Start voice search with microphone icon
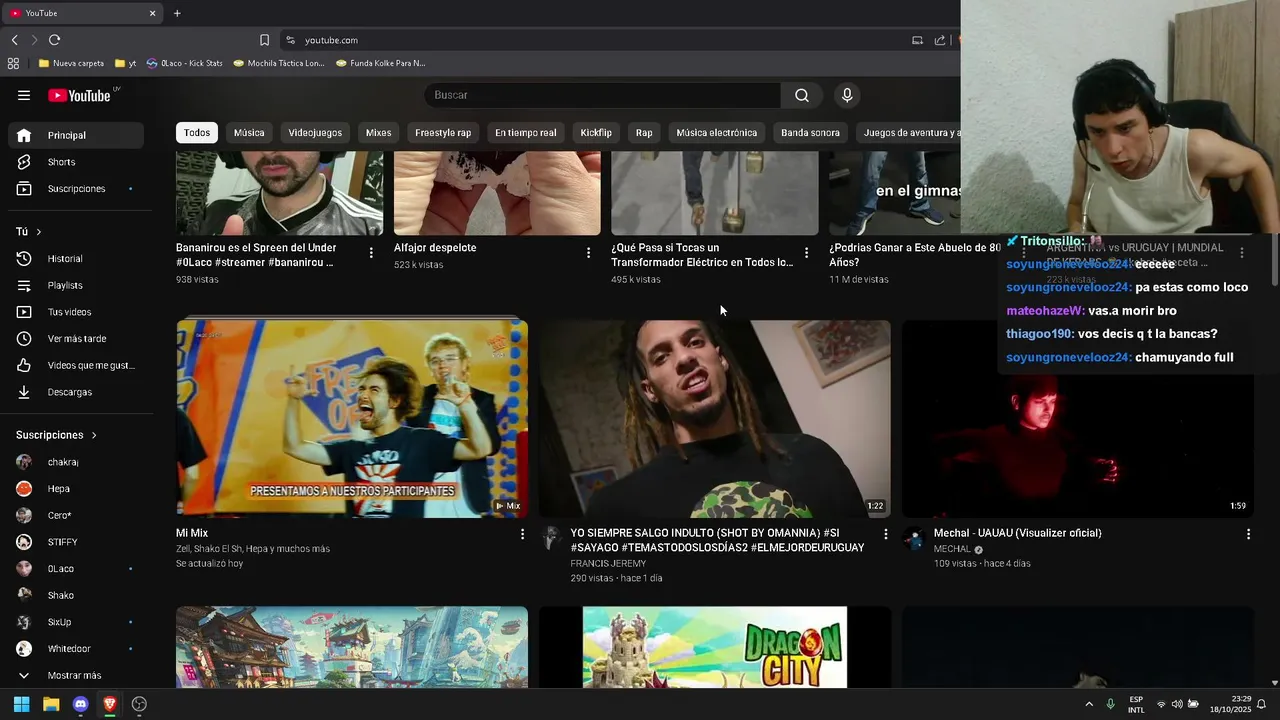 (847, 95)
